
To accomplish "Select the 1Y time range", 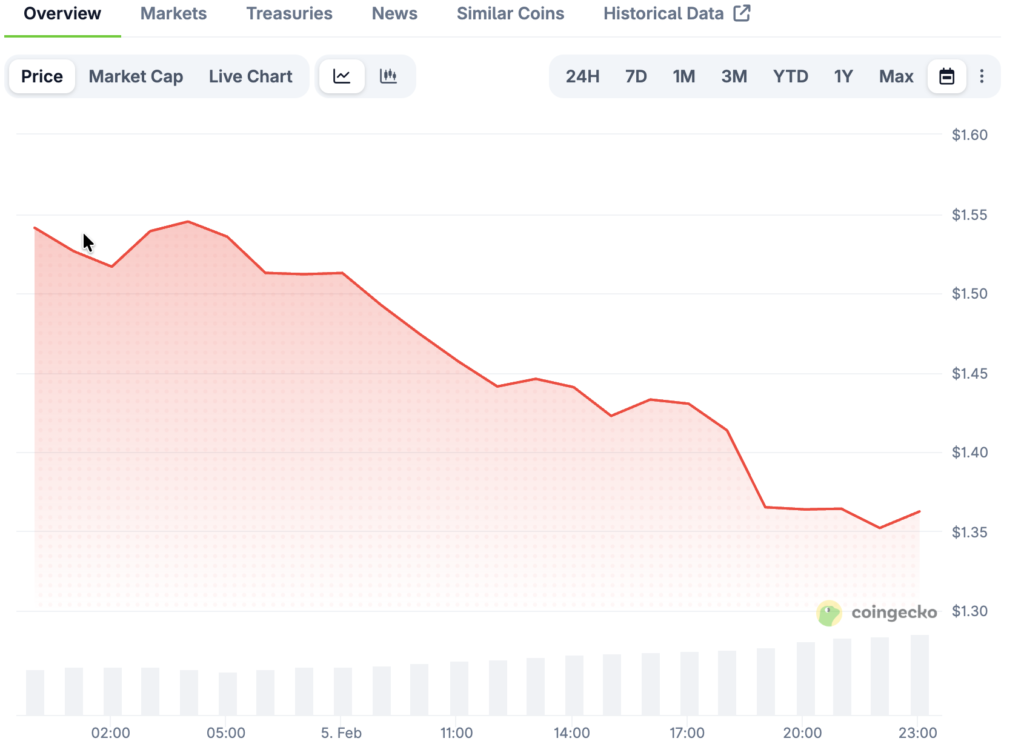I will (x=843, y=77).
